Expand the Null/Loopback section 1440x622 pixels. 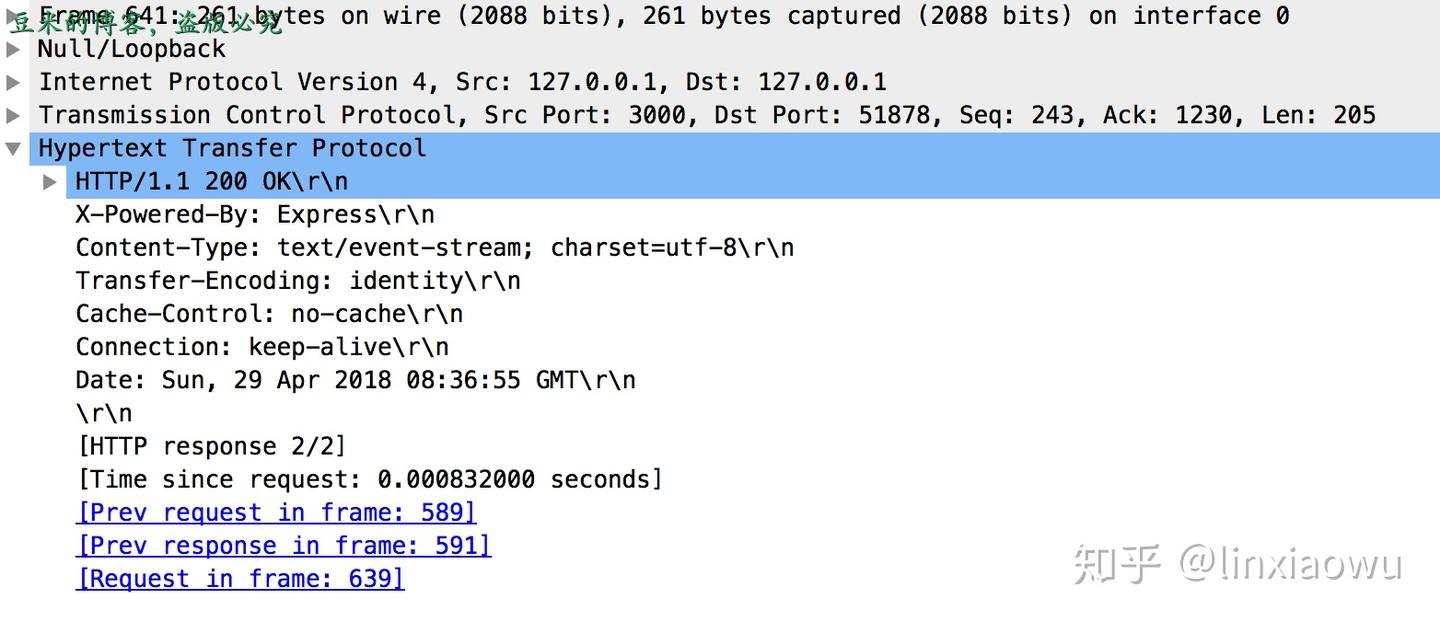pos(13,49)
